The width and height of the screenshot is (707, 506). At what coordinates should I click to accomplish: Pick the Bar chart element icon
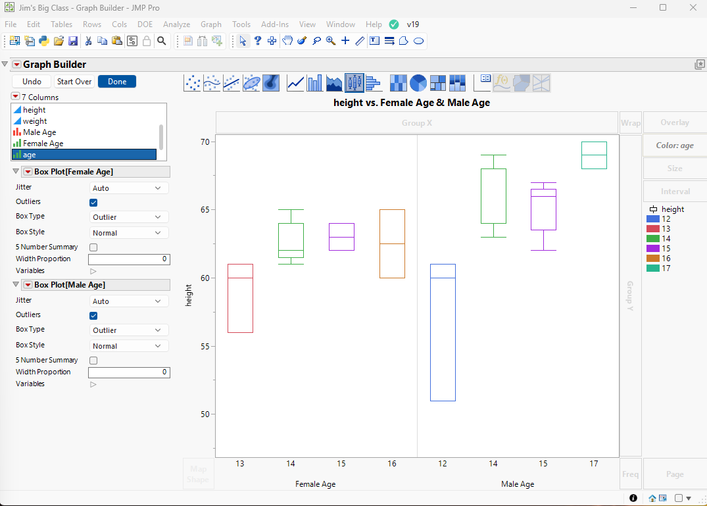click(315, 83)
